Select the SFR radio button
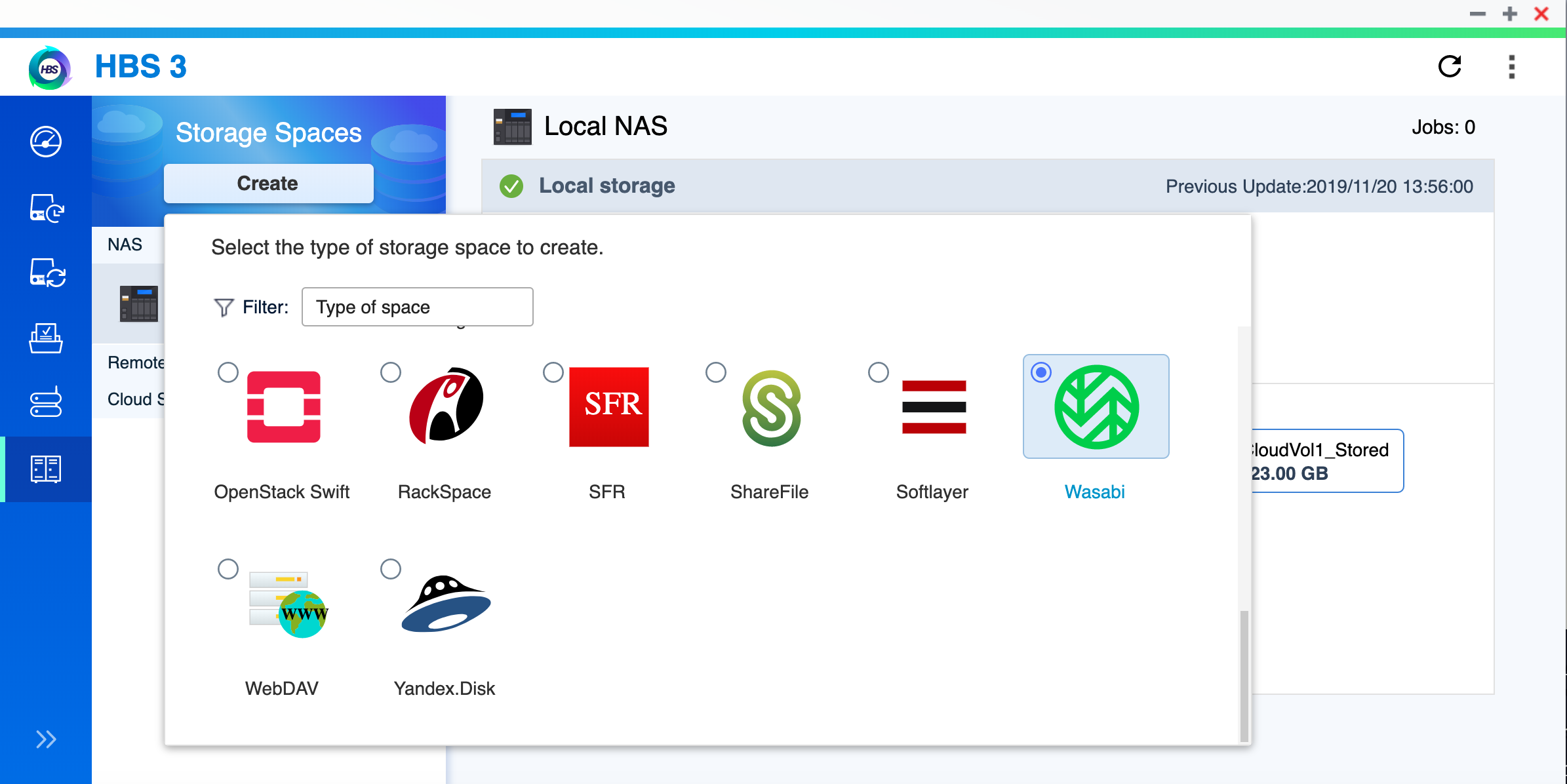The image size is (1567, 784). tap(553, 372)
